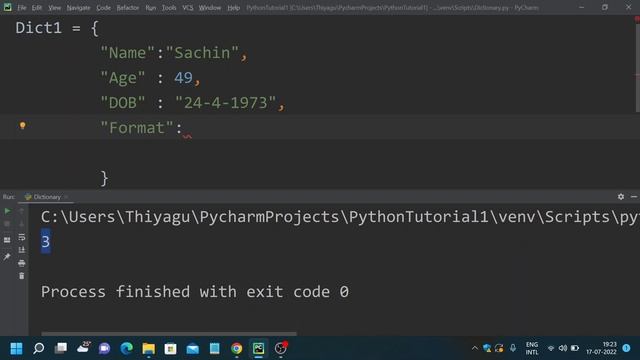Hide the Run panel with minus icon
This screenshot has height=360, width=640.
pos(634,197)
